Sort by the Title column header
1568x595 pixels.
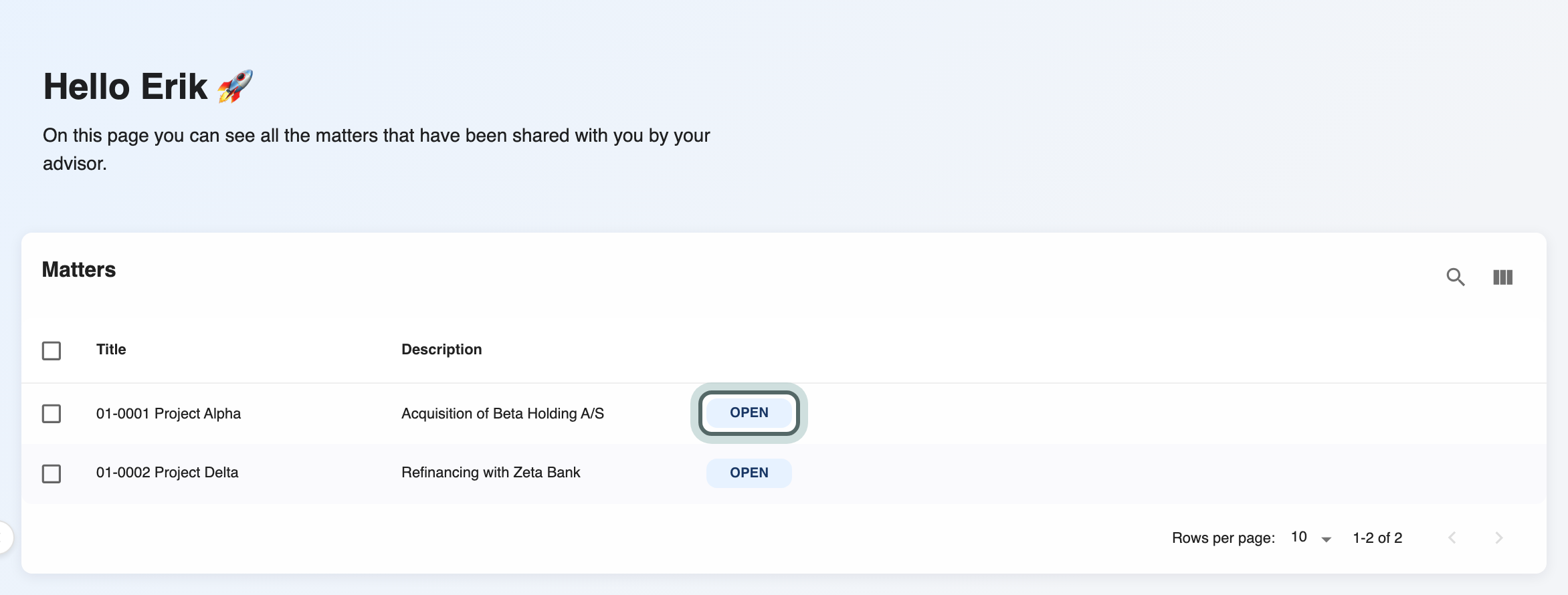(111, 349)
